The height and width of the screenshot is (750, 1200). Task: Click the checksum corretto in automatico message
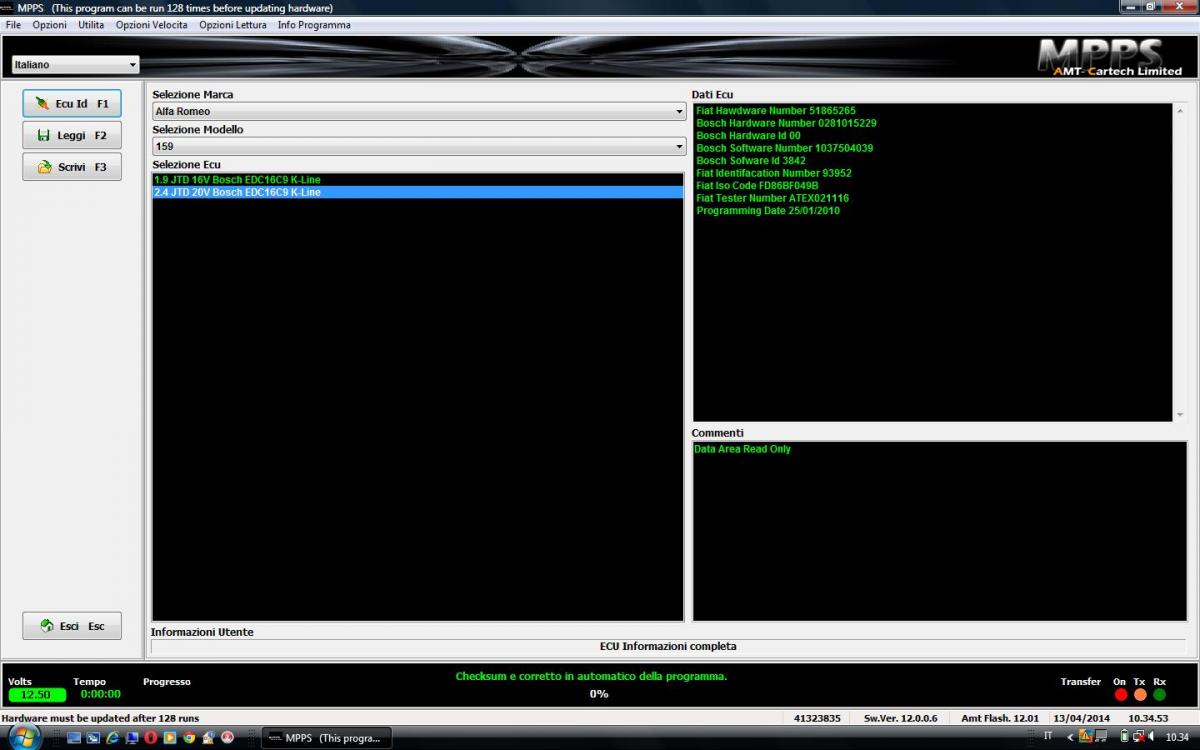591,677
